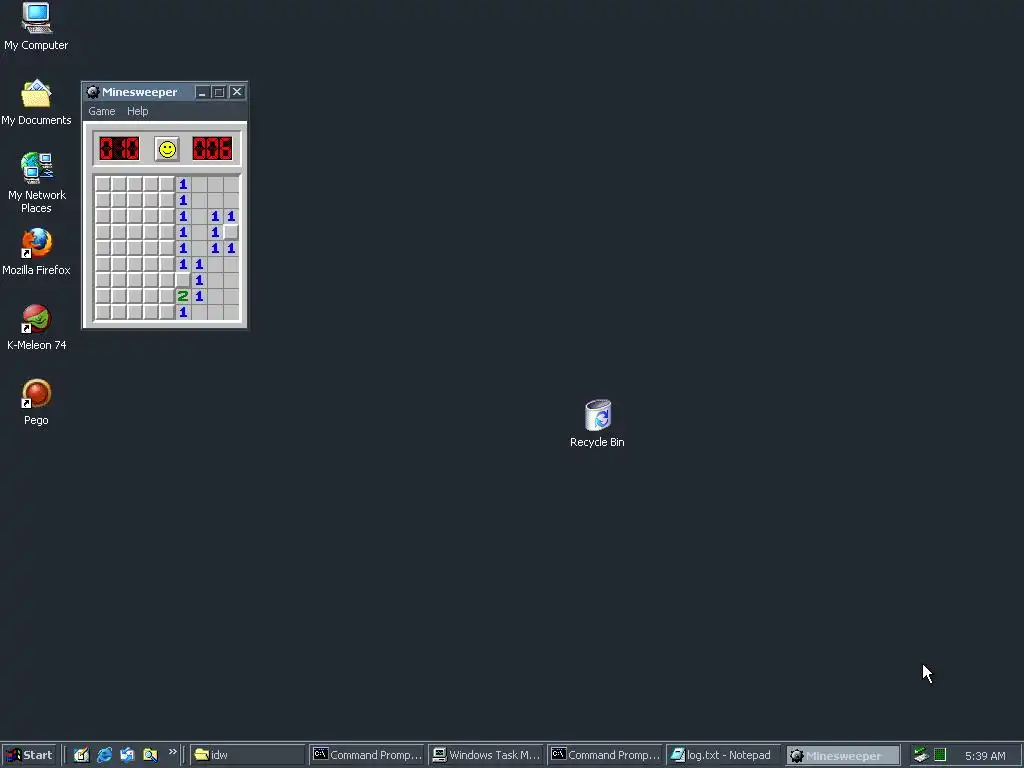Select the Mozilla Firefox shortcut icon

click(x=36, y=252)
